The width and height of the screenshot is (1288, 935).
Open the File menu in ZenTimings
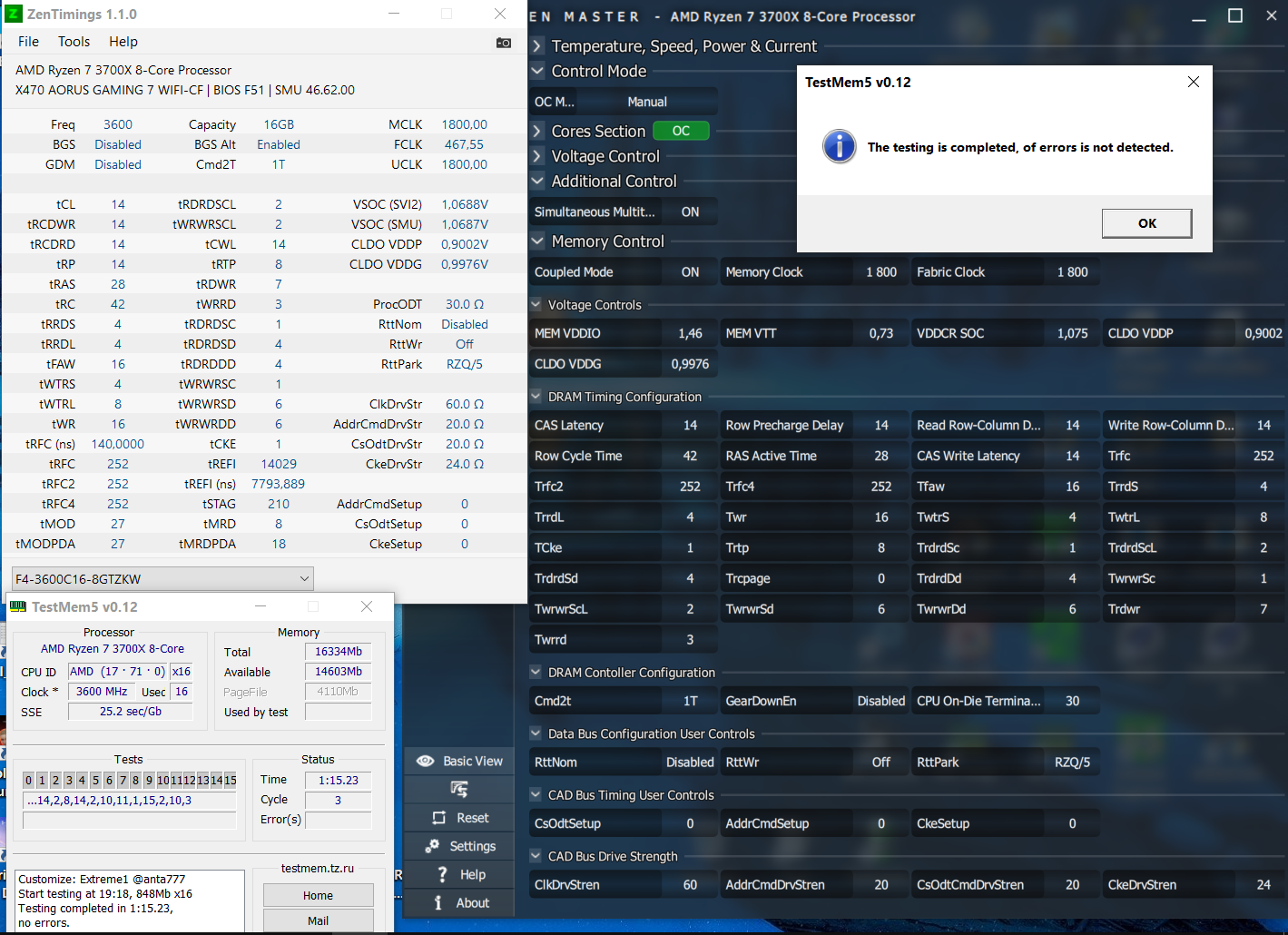coord(28,42)
